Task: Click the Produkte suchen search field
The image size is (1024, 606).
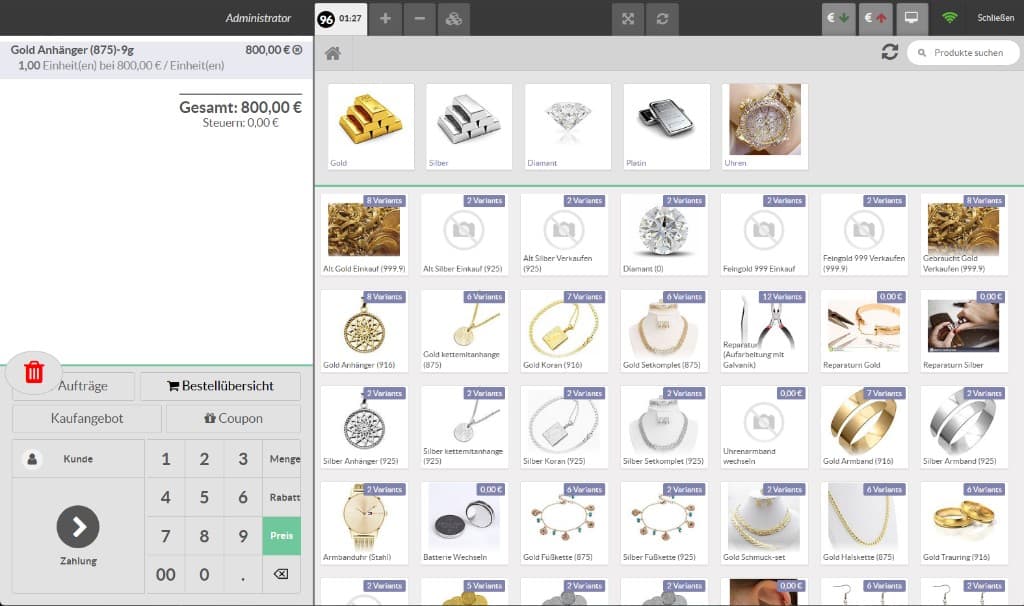Action: pyautogui.click(x=963, y=52)
